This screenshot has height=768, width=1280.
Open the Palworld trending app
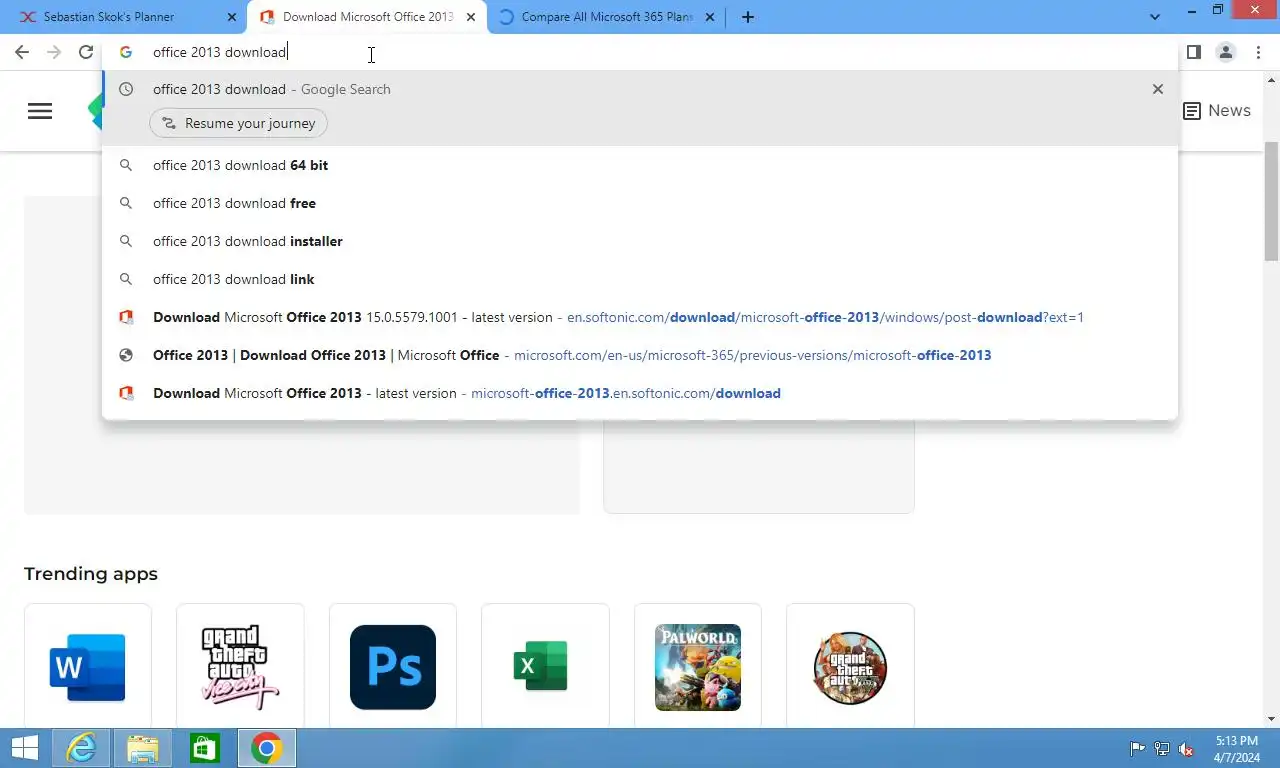coord(698,666)
